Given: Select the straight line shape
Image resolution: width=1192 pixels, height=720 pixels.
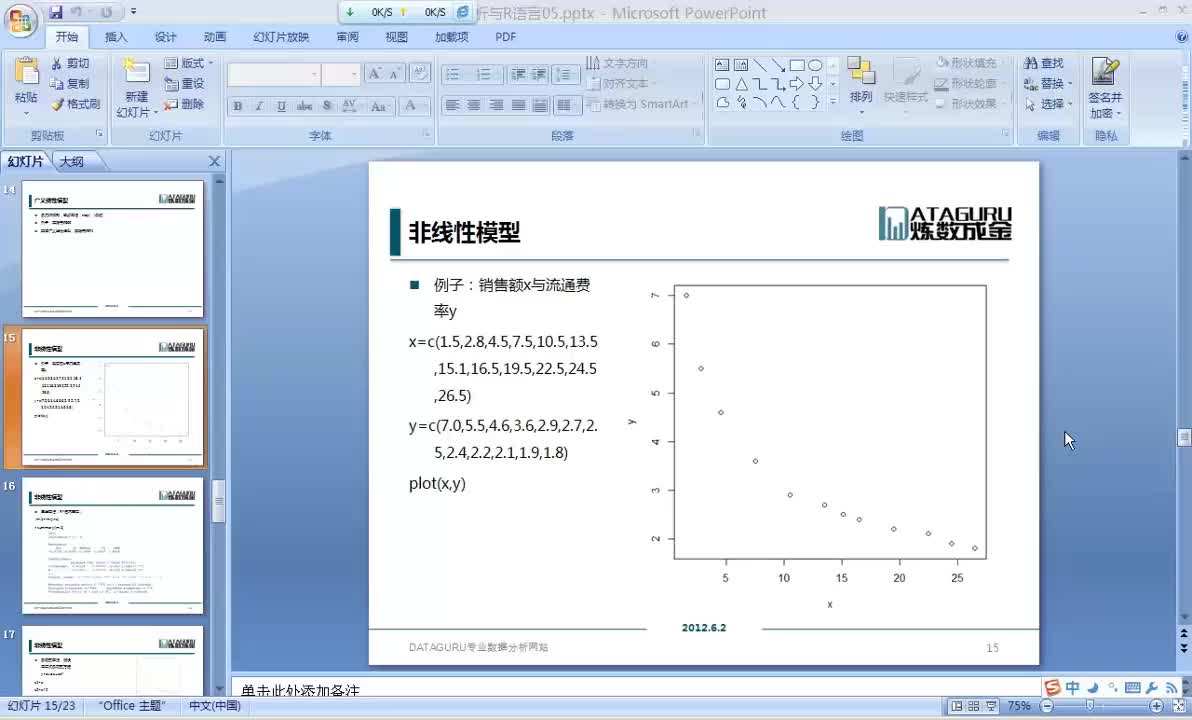Looking at the screenshot, I should [x=759, y=65].
